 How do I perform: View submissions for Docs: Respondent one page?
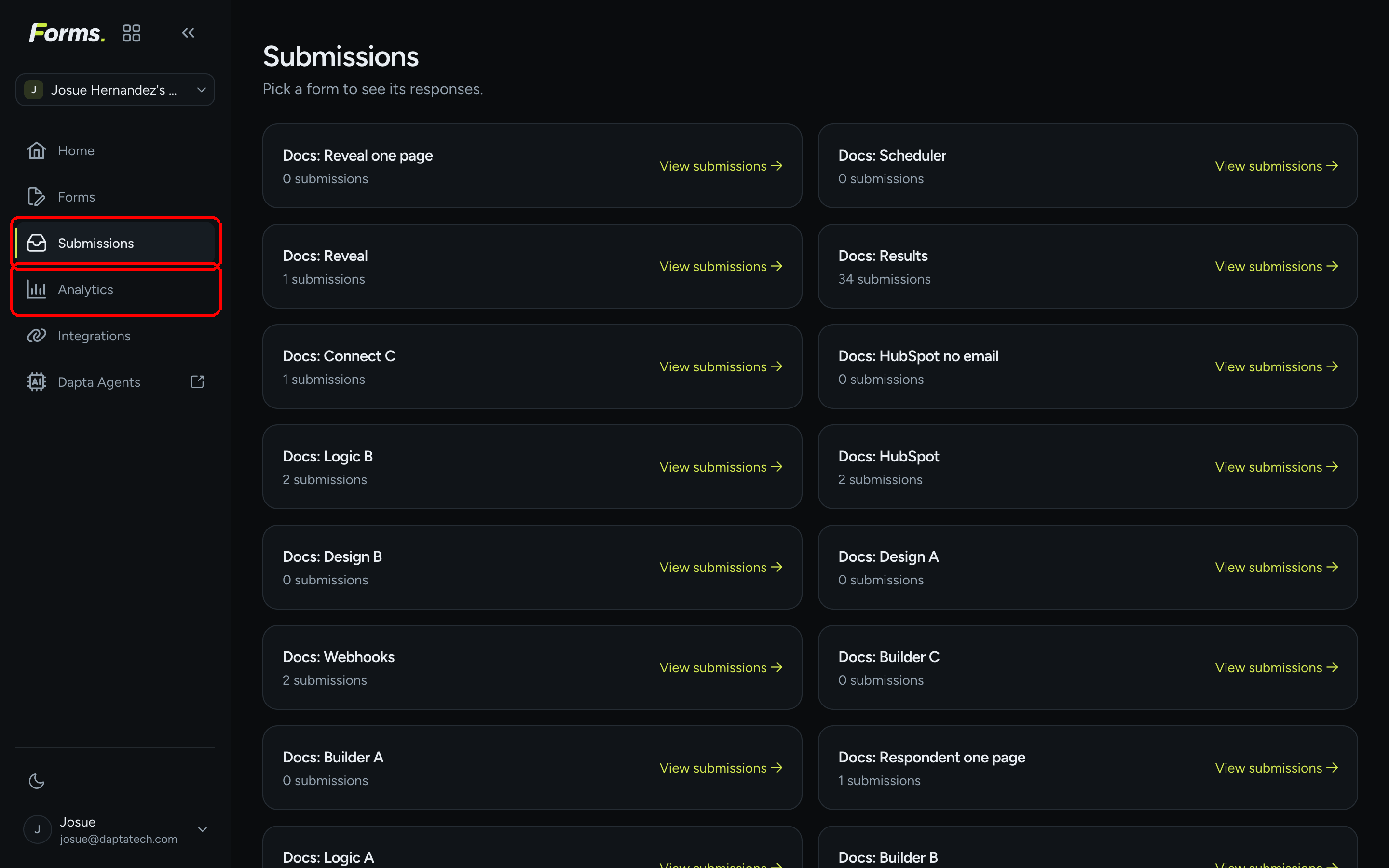coord(1277,768)
